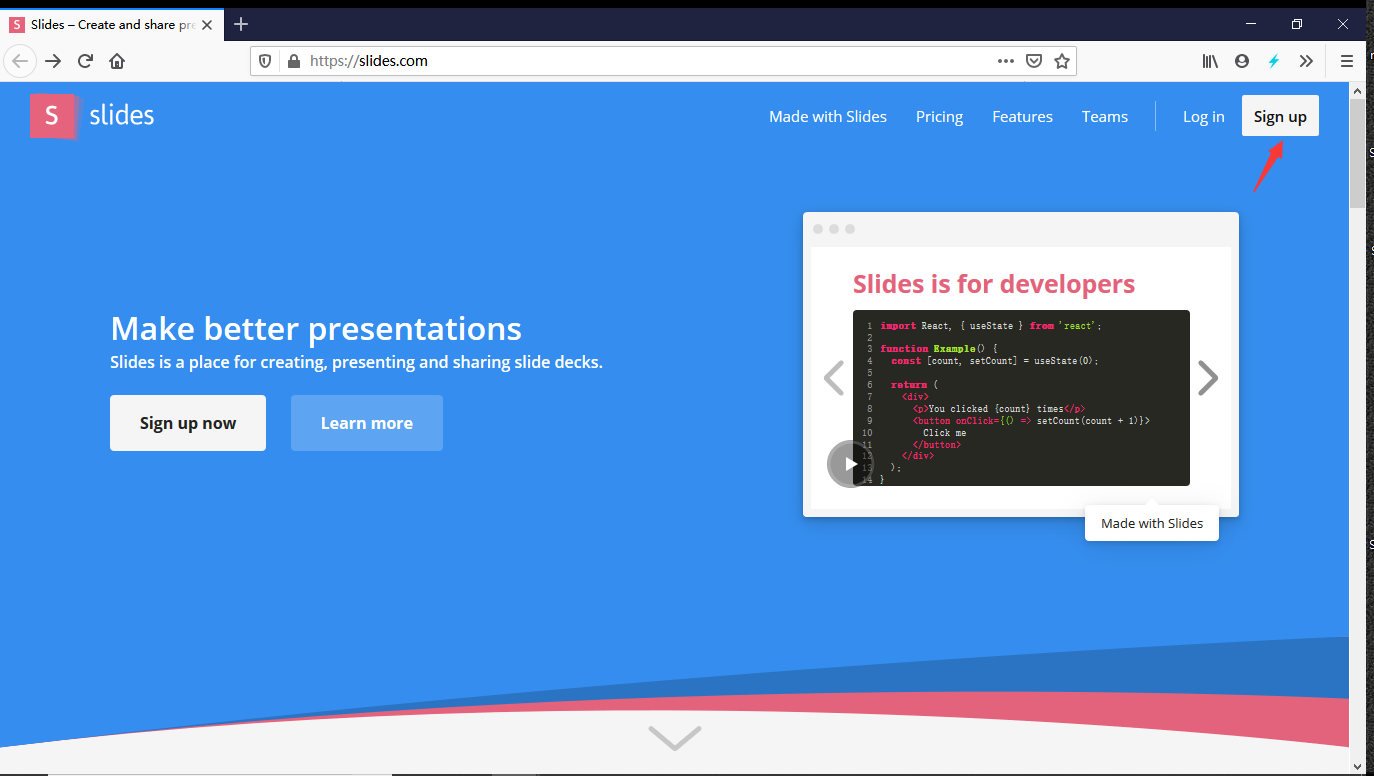
Task: Advance to the next demo slide
Action: tap(1208, 378)
